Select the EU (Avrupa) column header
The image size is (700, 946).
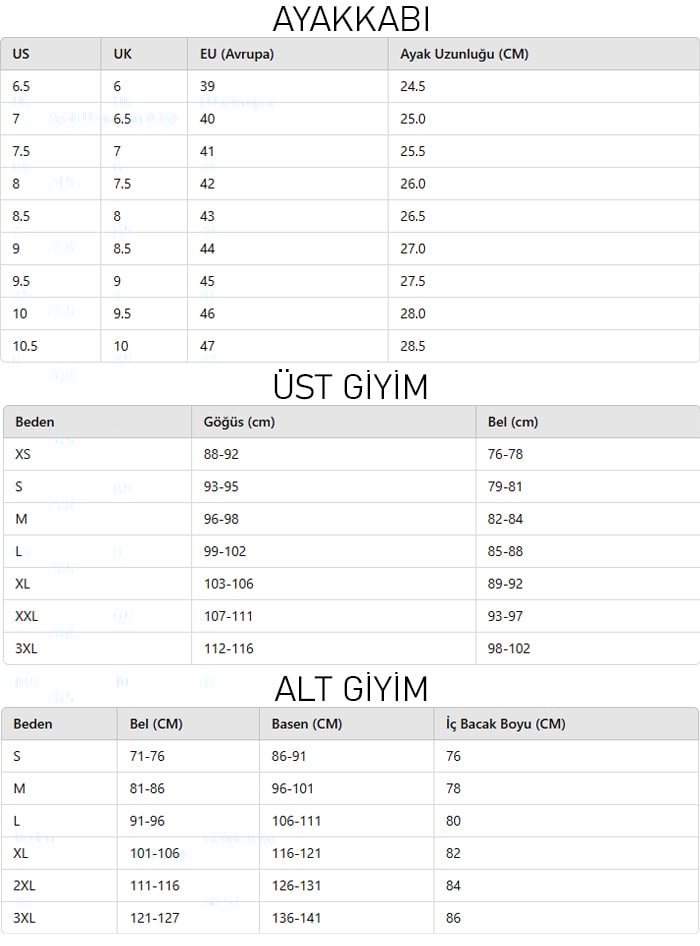237,54
